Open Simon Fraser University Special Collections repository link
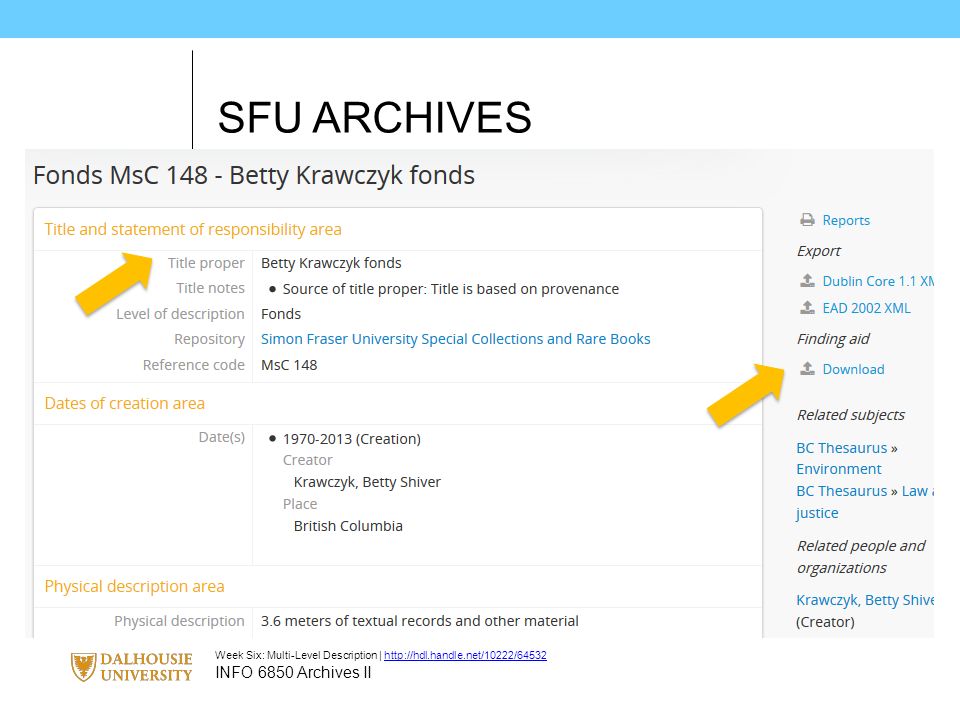 (456, 339)
